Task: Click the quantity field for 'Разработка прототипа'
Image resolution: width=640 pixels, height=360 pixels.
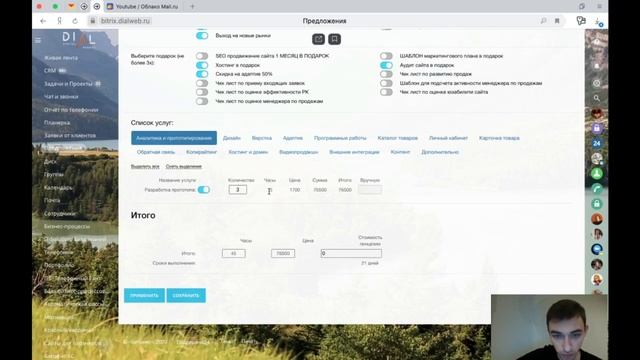Action: (x=238, y=190)
